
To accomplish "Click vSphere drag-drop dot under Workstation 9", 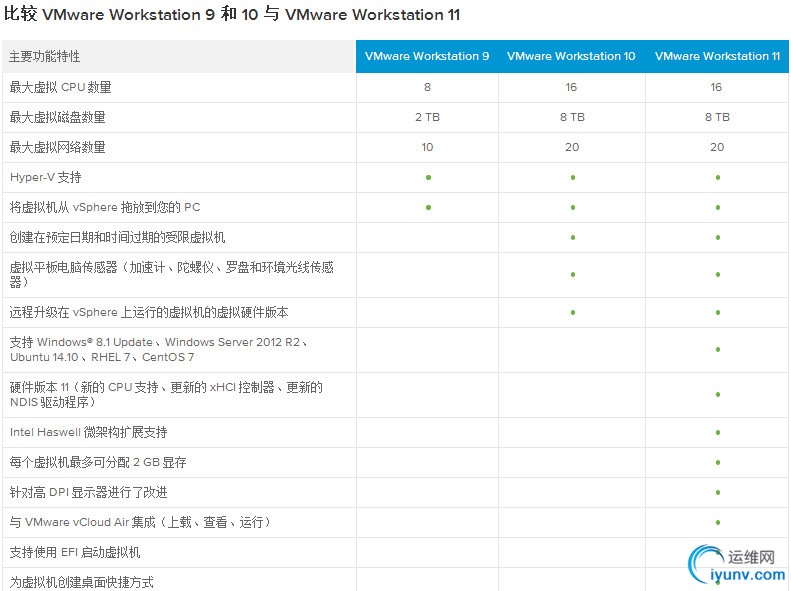I will click(x=428, y=207).
